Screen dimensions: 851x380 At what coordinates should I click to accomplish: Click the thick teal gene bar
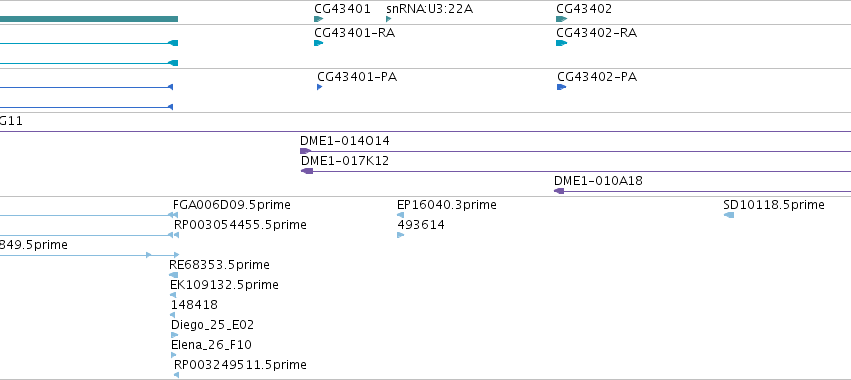tap(89, 19)
